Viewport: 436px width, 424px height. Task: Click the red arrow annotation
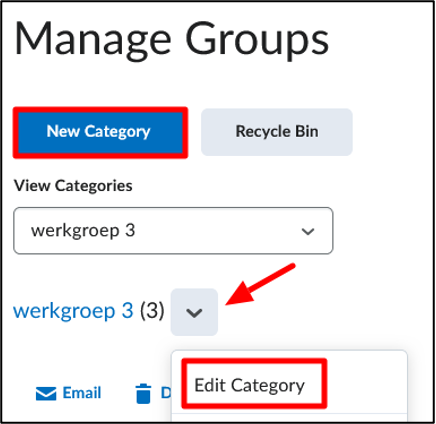click(260, 284)
